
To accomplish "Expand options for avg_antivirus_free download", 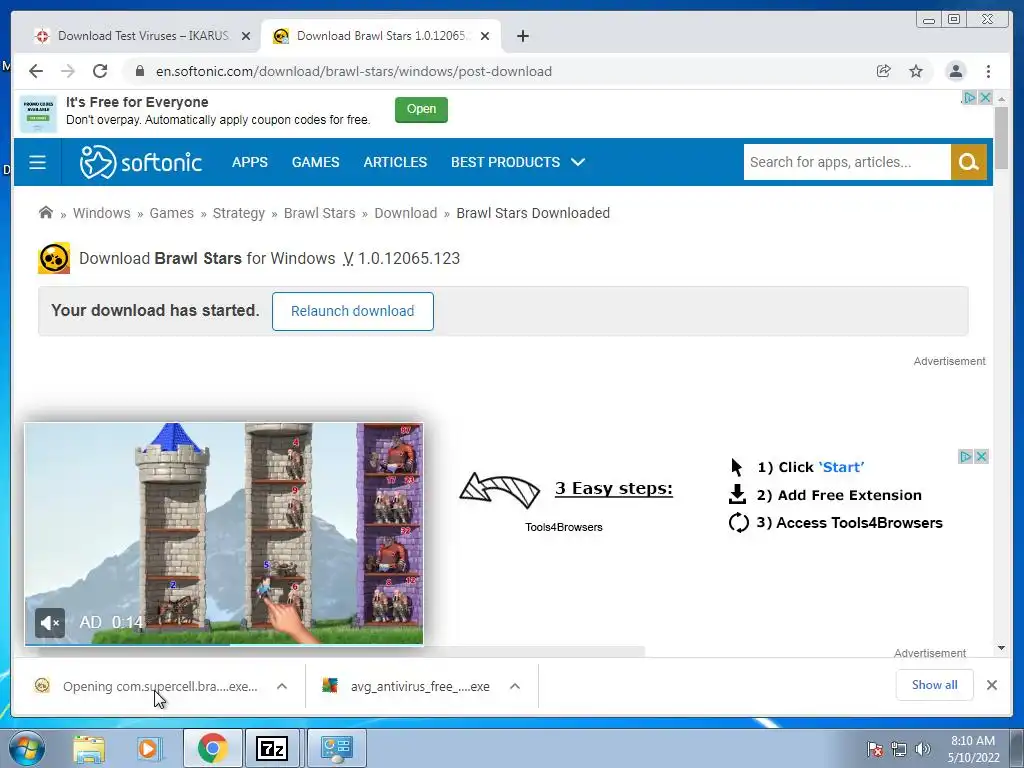I will pos(515,686).
